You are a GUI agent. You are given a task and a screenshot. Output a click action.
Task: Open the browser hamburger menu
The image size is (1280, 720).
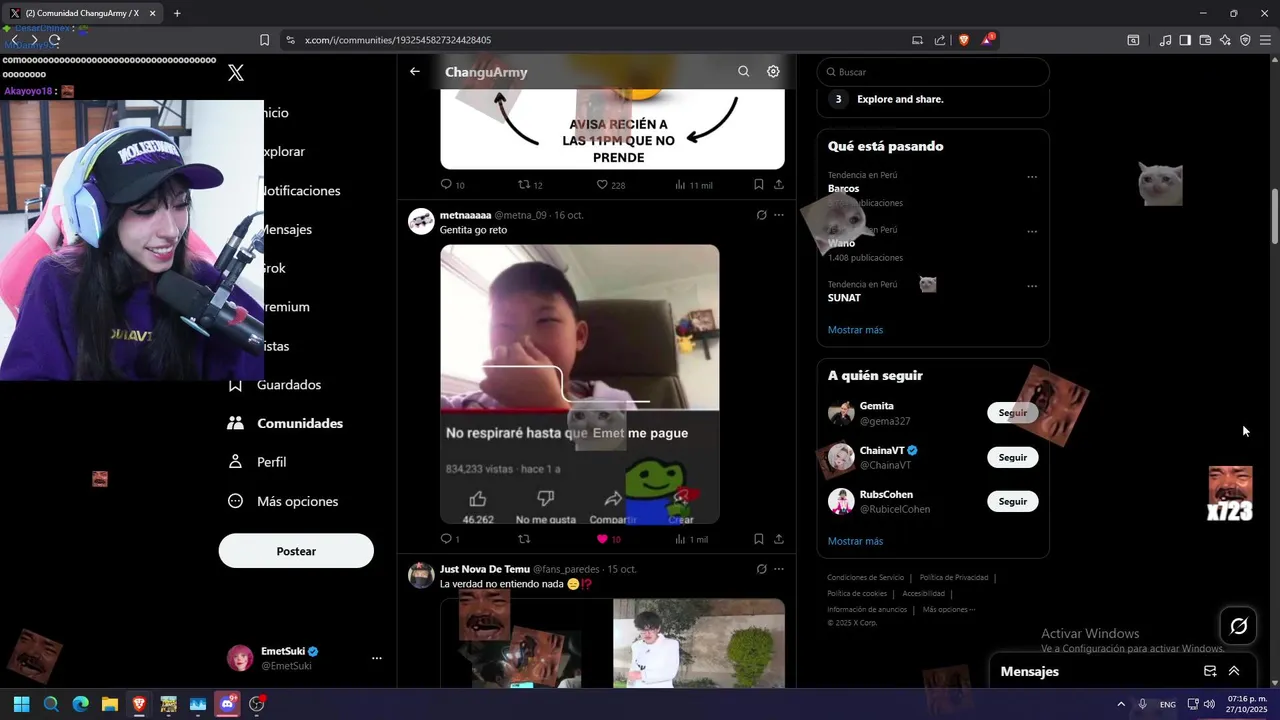coord(1265,40)
